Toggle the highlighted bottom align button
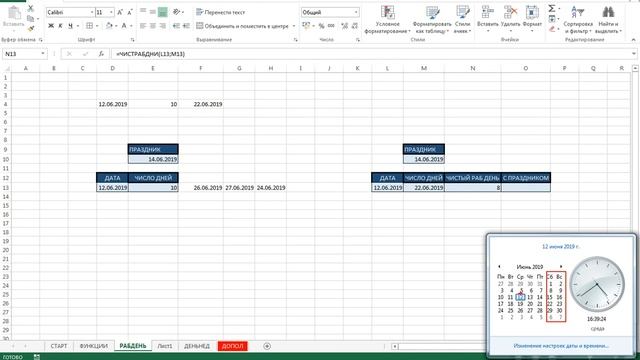 [162, 12]
